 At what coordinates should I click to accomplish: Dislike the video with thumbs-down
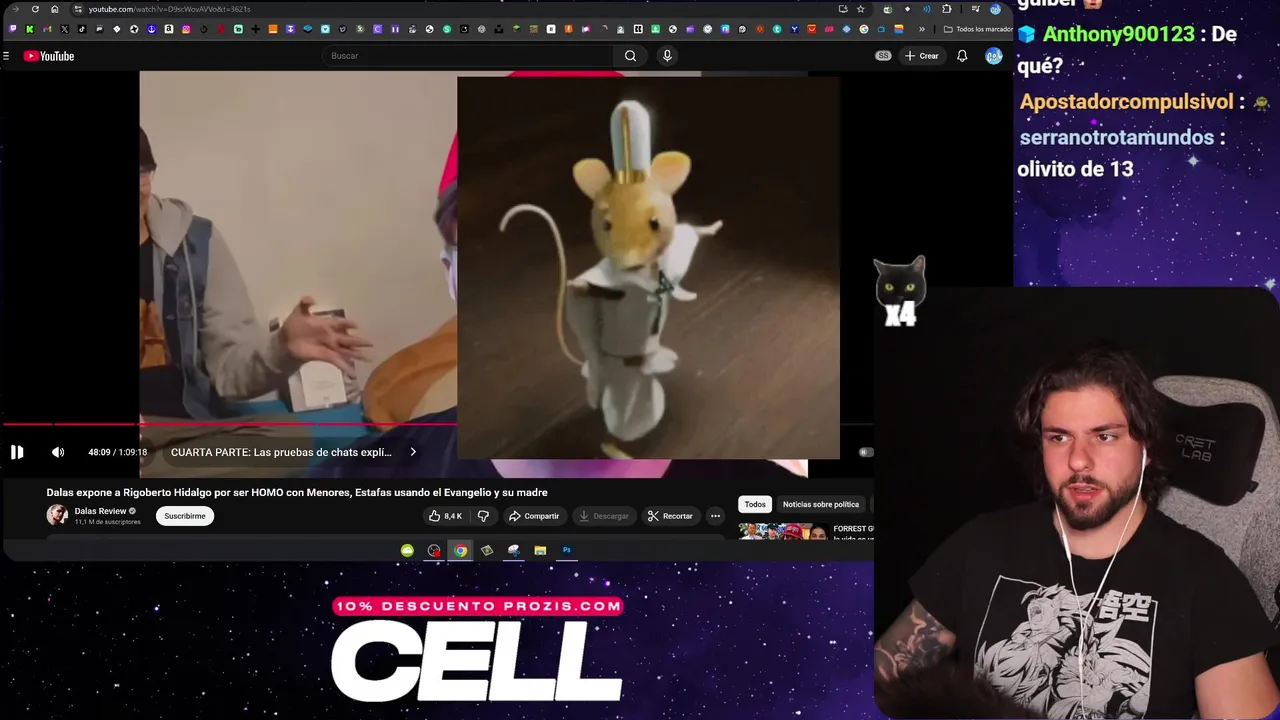click(x=483, y=516)
